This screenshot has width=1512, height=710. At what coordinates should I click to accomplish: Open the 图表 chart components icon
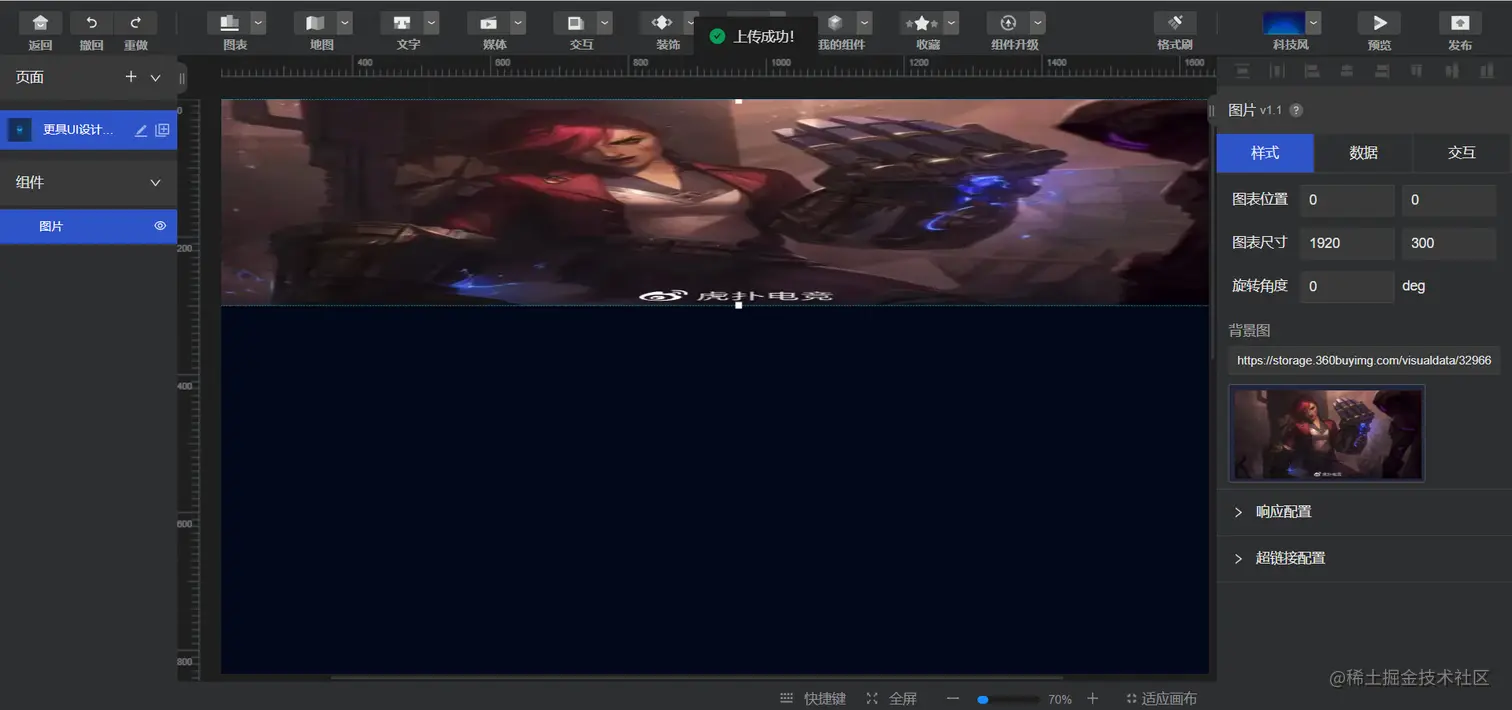[x=228, y=23]
